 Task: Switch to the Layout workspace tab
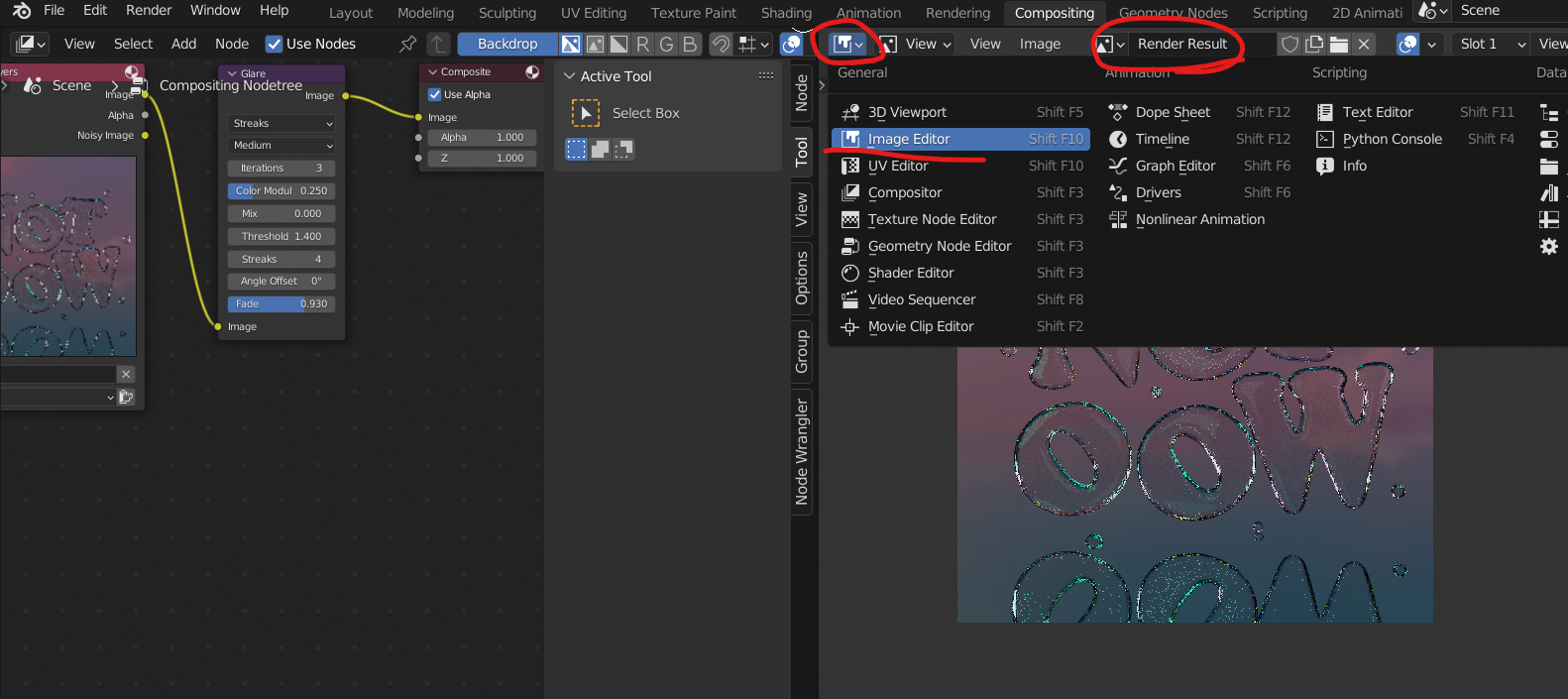(351, 13)
